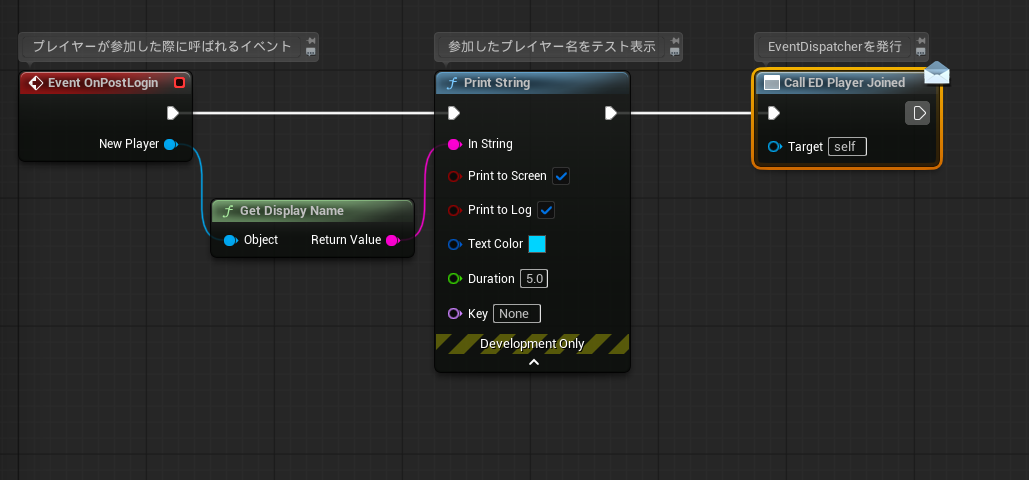Viewport: 1029px width, 480px height.
Task: Click the New Player output pin
Action: click(x=171, y=144)
